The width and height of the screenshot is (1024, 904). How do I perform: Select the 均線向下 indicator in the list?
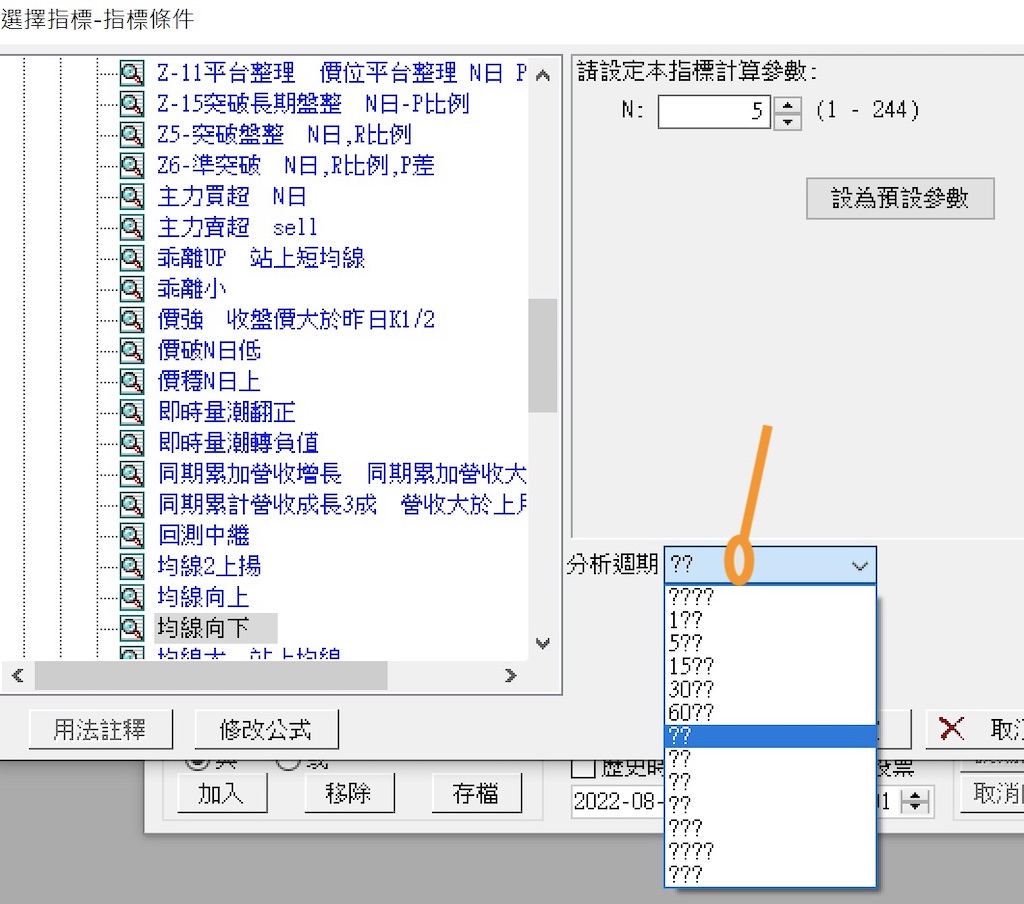(203, 628)
